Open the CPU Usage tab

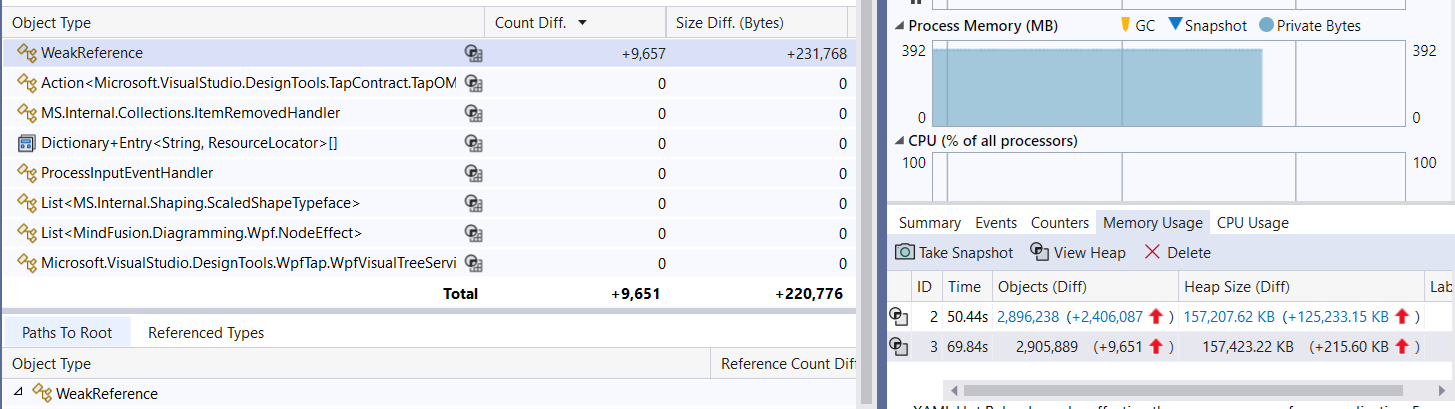pyautogui.click(x=1252, y=223)
